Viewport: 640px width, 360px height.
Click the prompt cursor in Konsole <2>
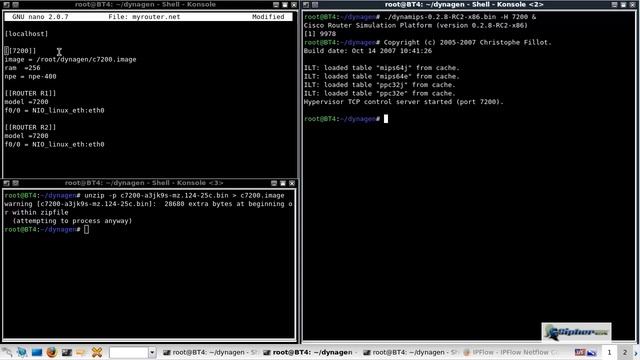tap(386, 119)
